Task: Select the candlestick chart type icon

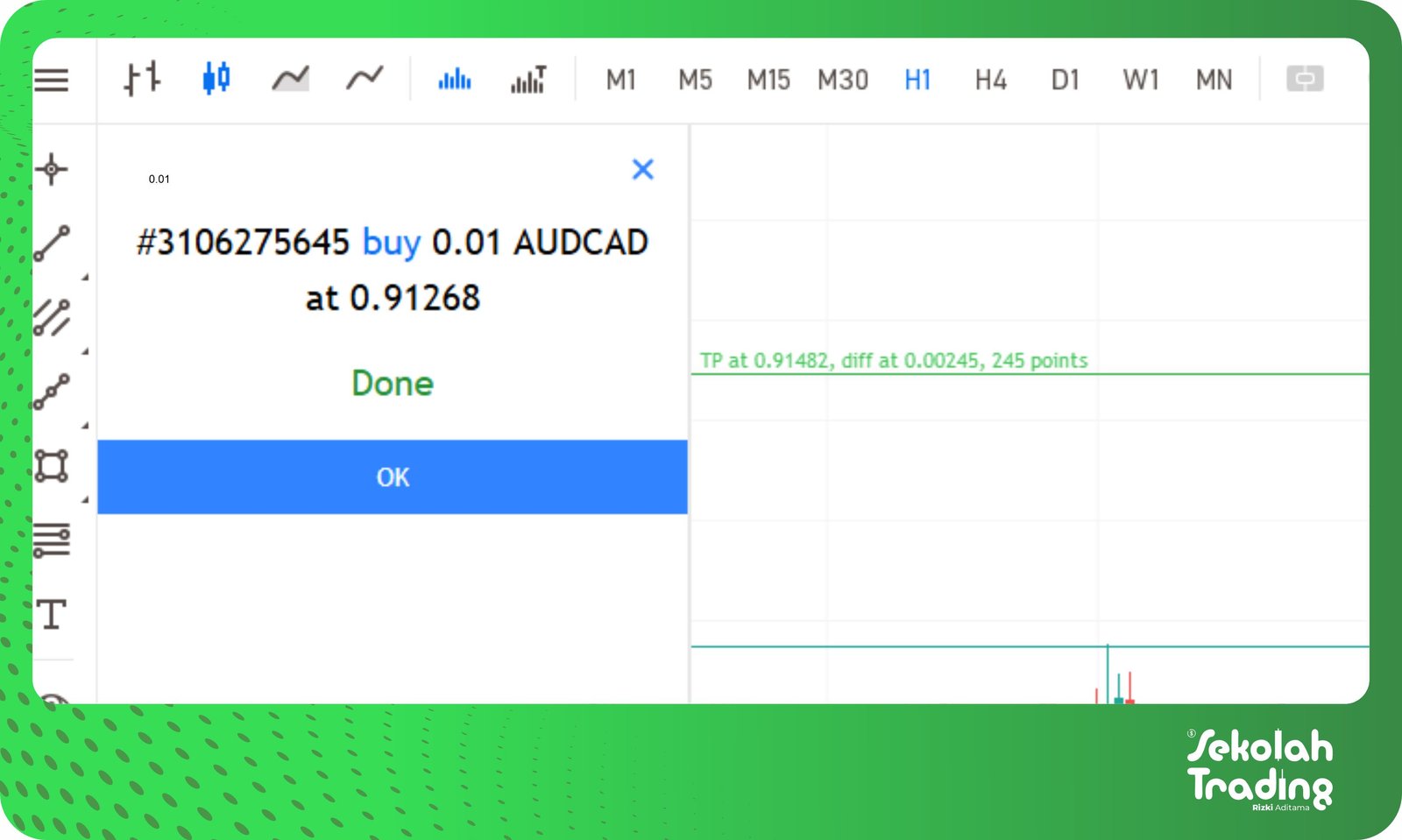Action: [216, 79]
